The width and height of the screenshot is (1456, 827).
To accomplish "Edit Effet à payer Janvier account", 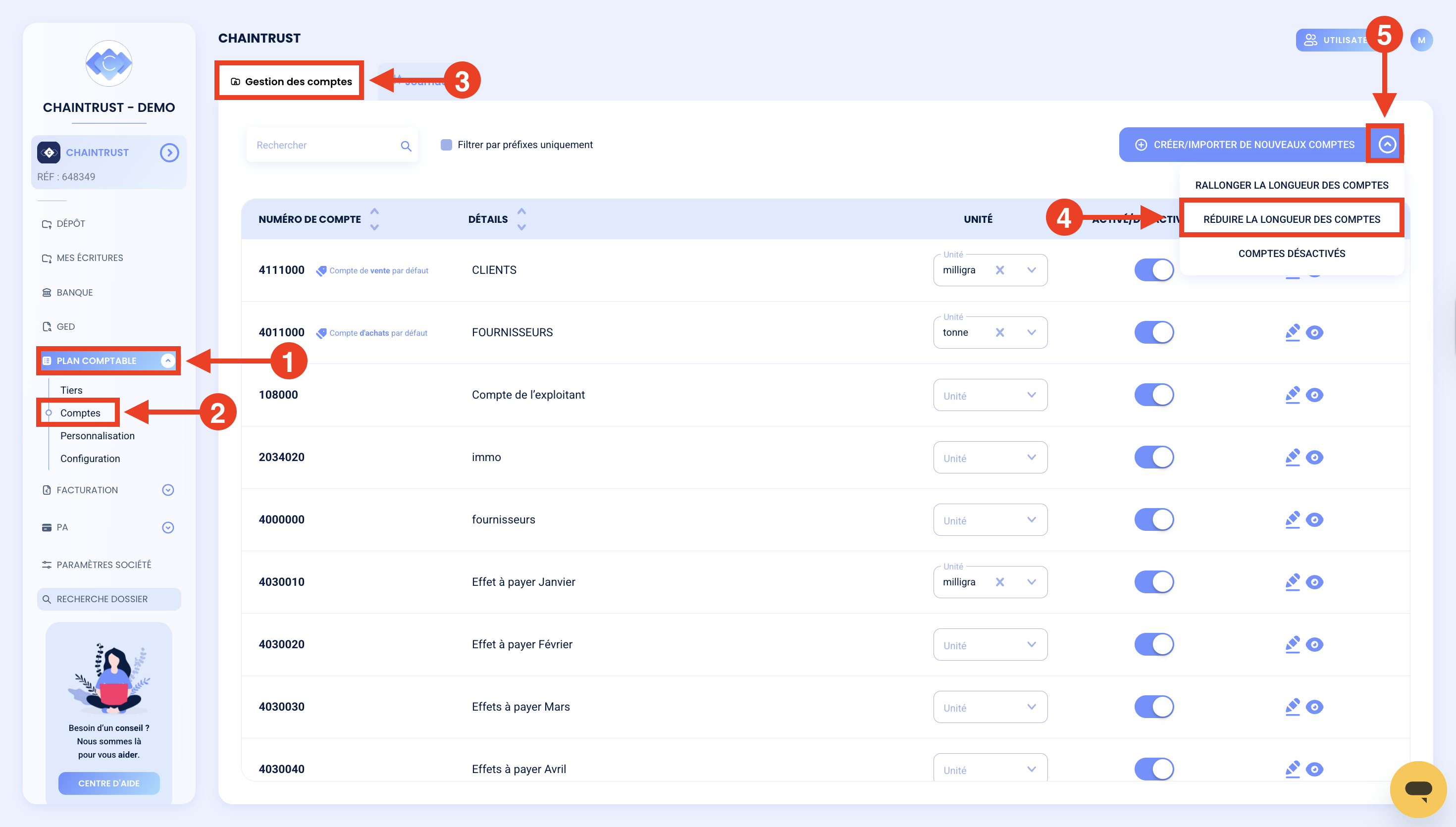I will pos(1293,582).
